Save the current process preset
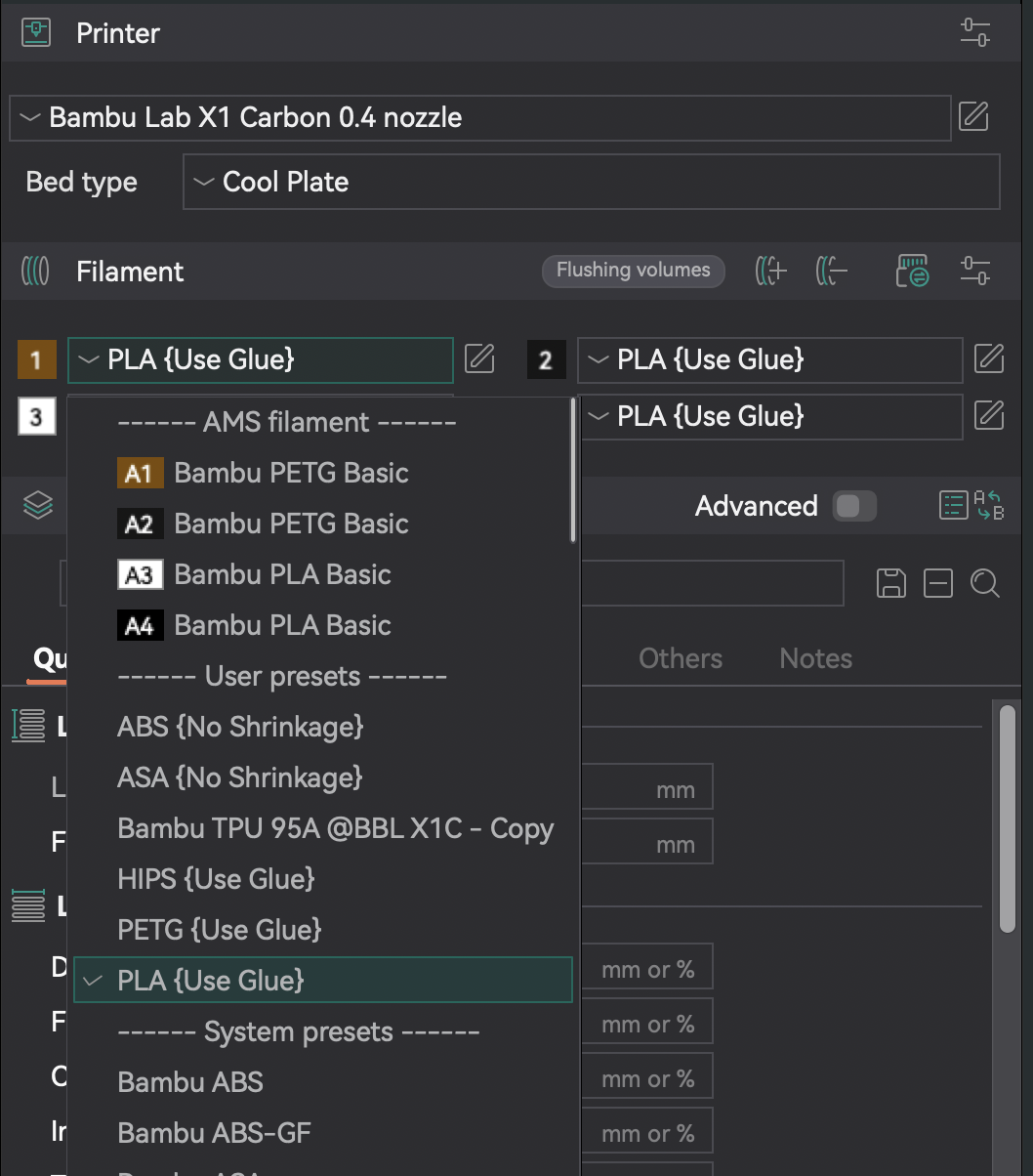Image resolution: width=1033 pixels, height=1176 pixels. coord(889,583)
